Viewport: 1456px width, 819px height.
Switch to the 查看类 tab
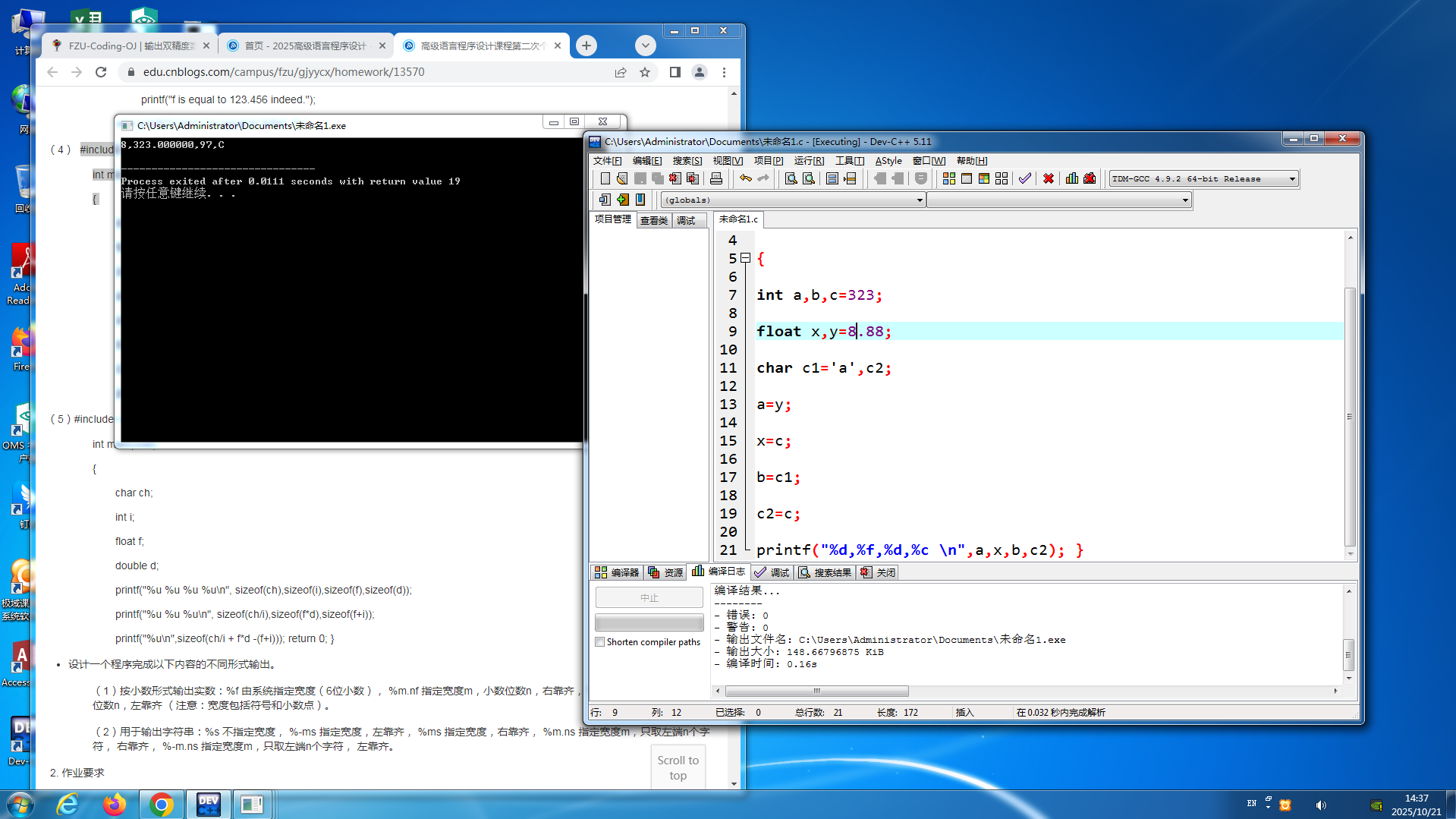click(653, 220)
